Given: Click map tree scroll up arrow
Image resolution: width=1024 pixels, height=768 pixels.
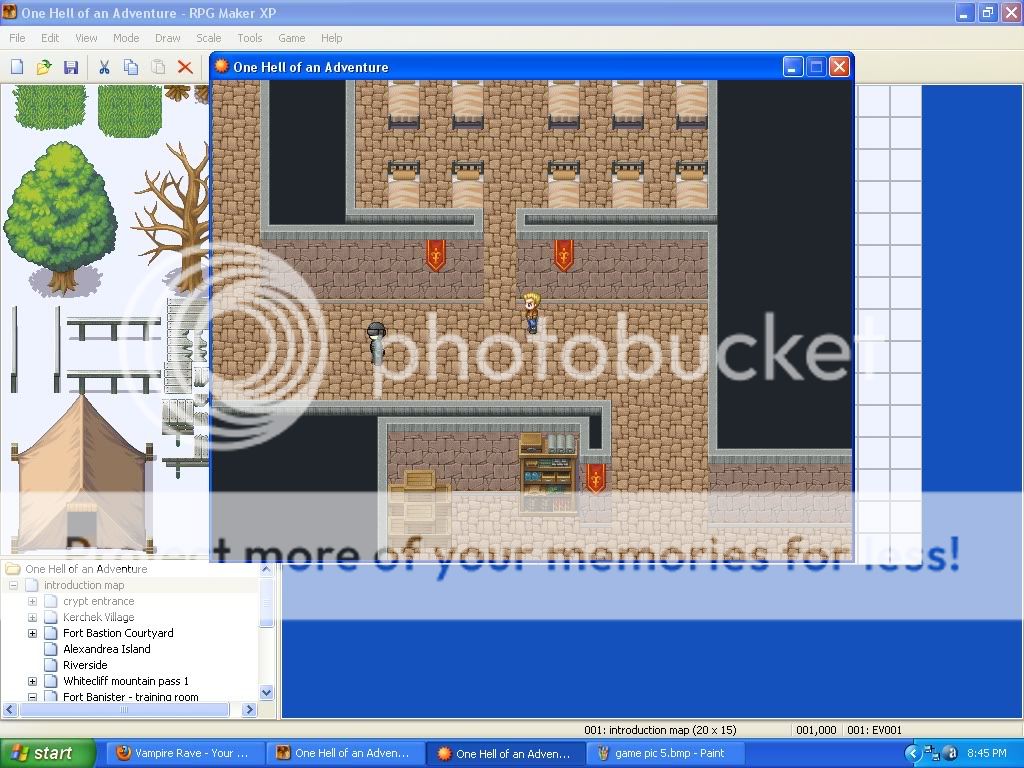Looking at the screenshot, I should (x=266, y=569).
